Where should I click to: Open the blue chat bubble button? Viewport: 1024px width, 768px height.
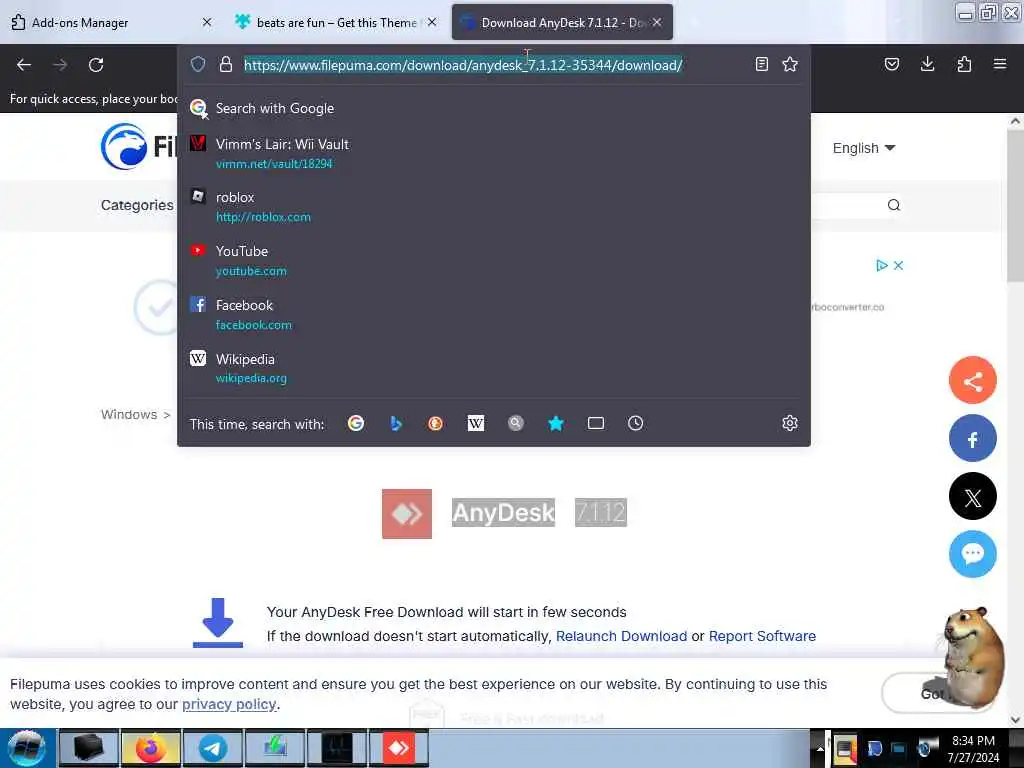972,554
